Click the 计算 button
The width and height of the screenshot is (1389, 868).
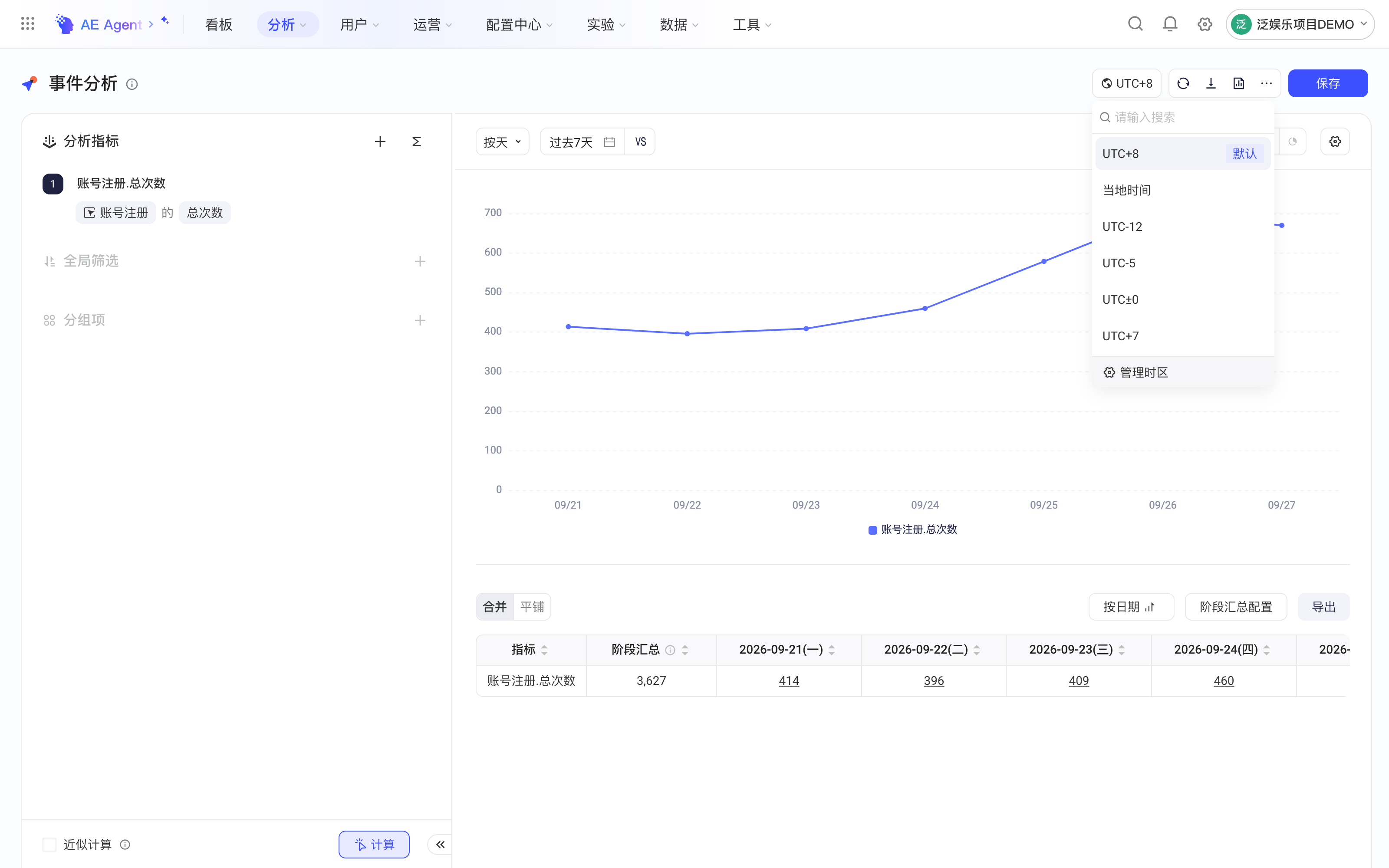374,845
